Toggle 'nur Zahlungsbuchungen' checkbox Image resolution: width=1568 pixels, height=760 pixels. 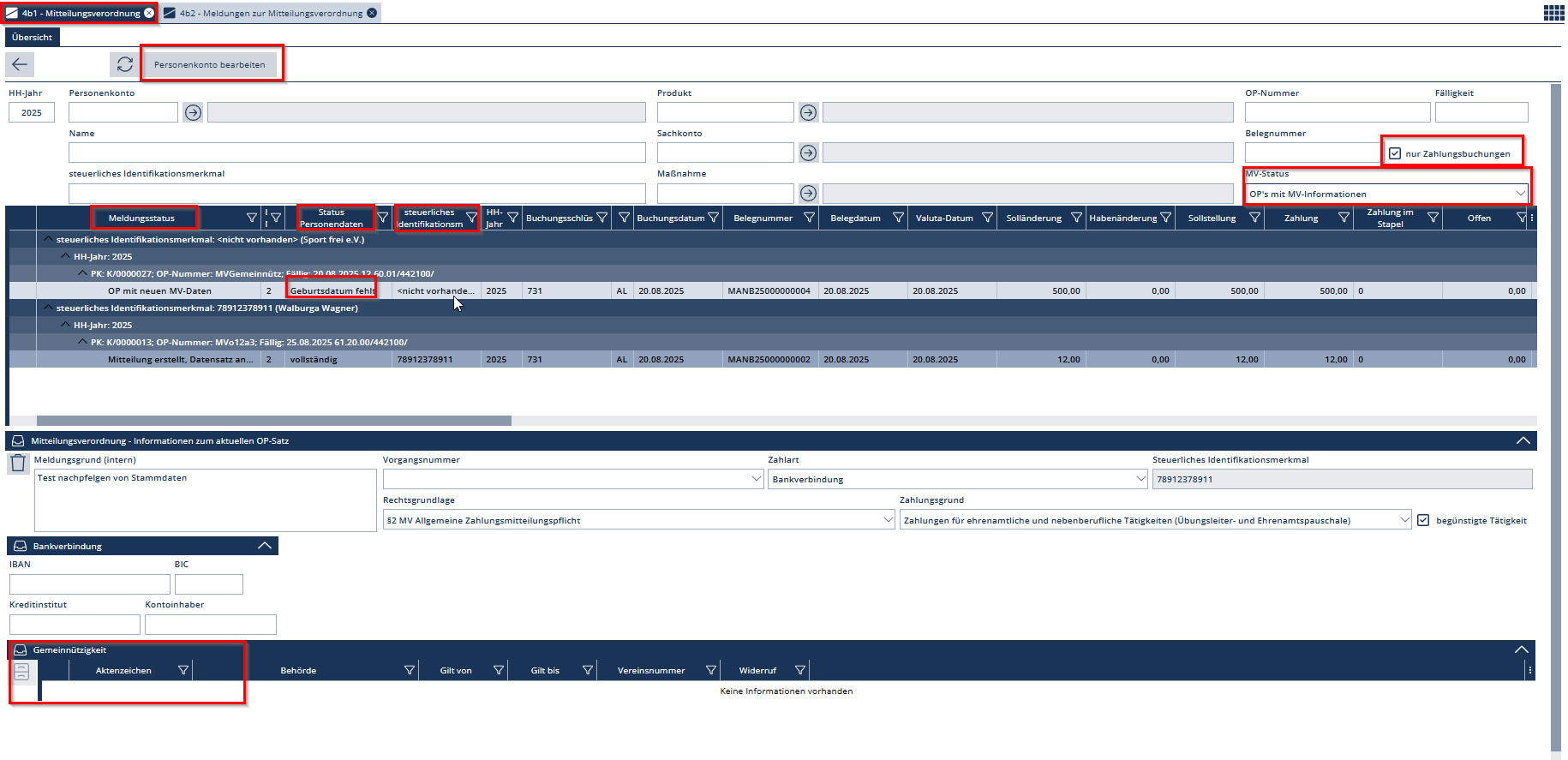pos(1395,153)
